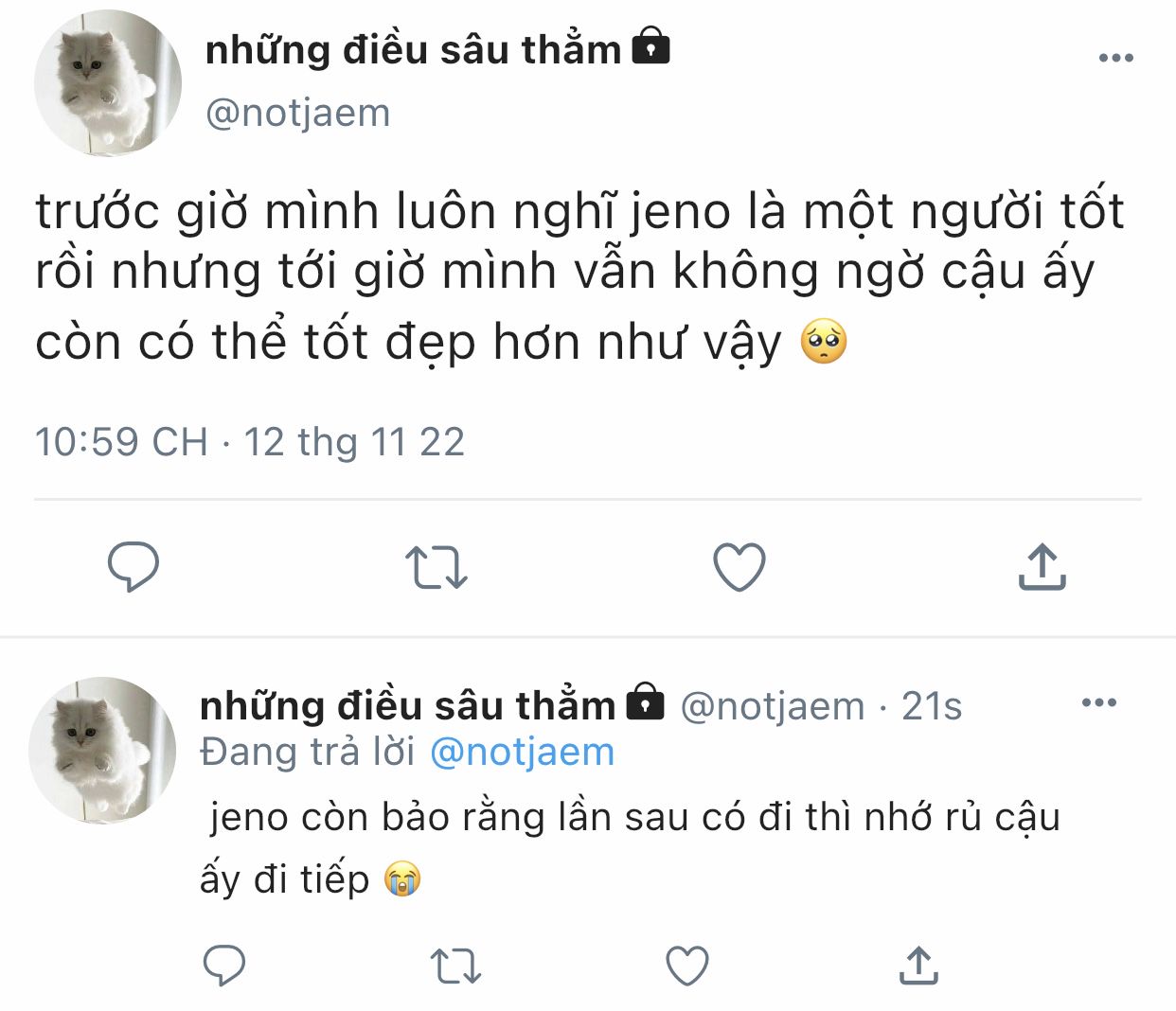Click the blue @notjaem mention link
This screenshot has height=1011, width=1176.
522,753
